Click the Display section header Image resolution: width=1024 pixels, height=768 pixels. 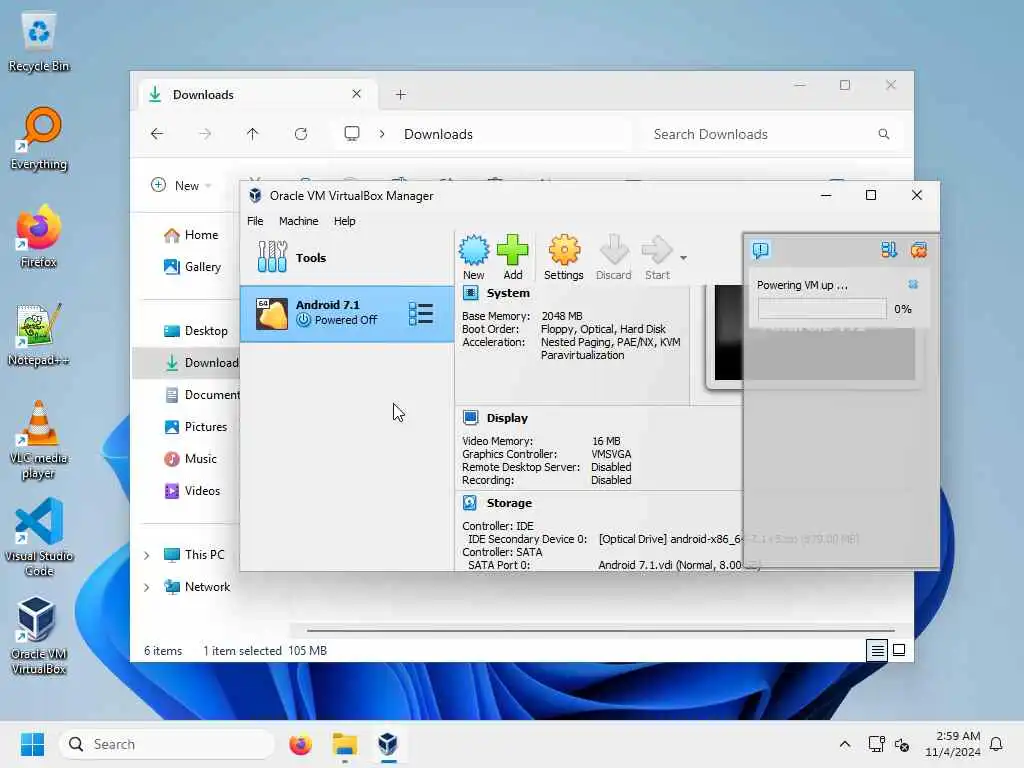[507, 418]
